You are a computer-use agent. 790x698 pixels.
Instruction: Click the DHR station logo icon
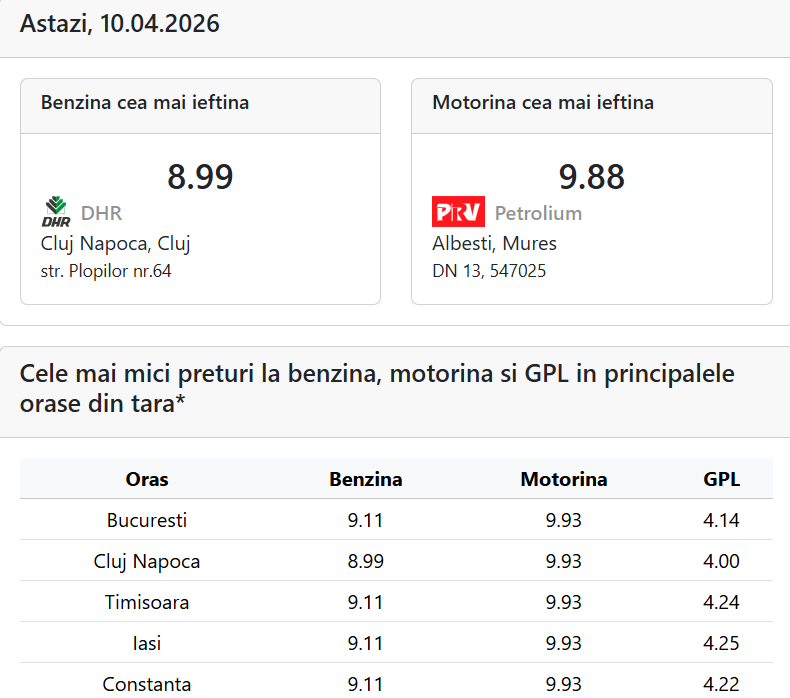[x=56, y=212]
